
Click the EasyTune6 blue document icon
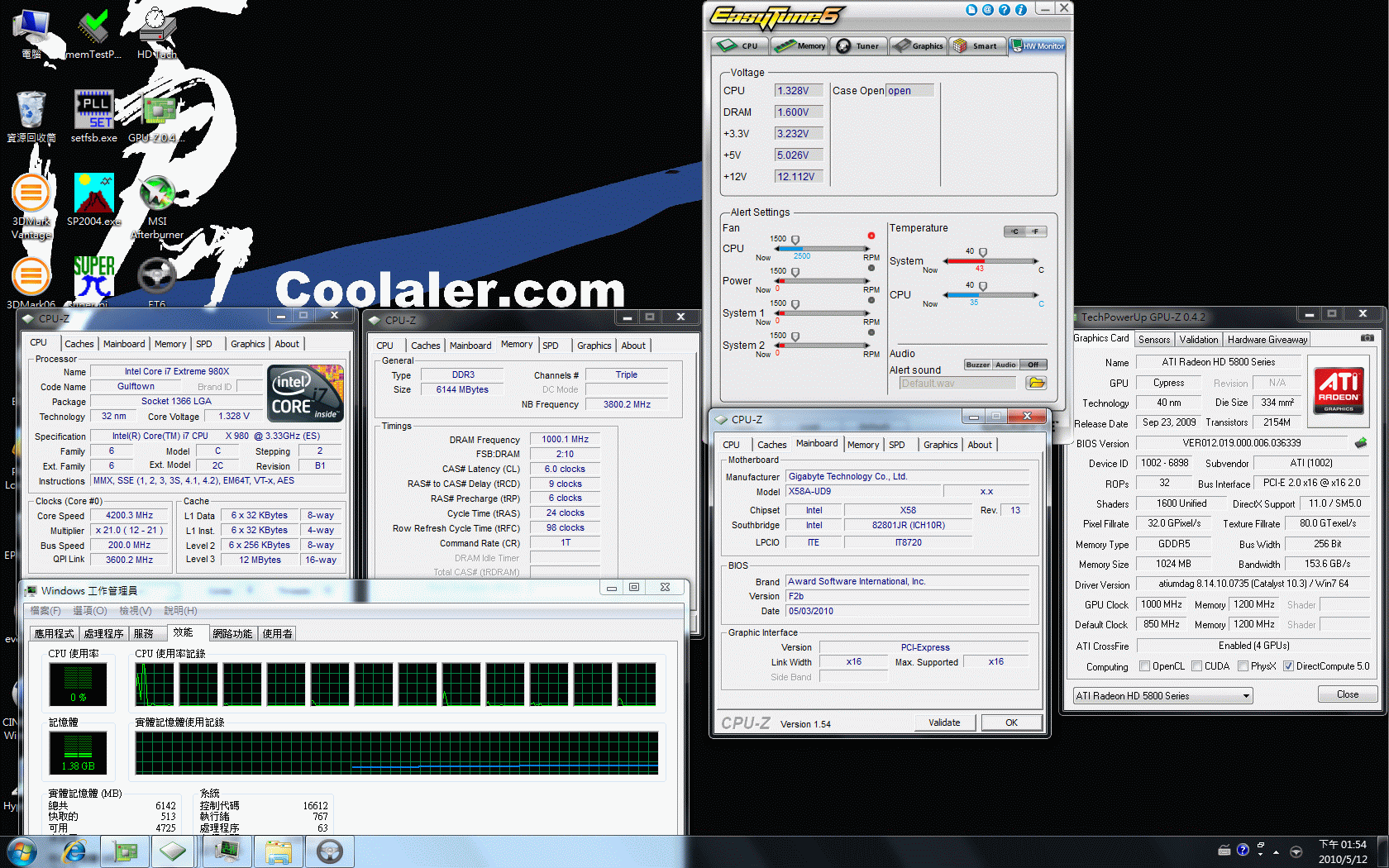point(971,10)
